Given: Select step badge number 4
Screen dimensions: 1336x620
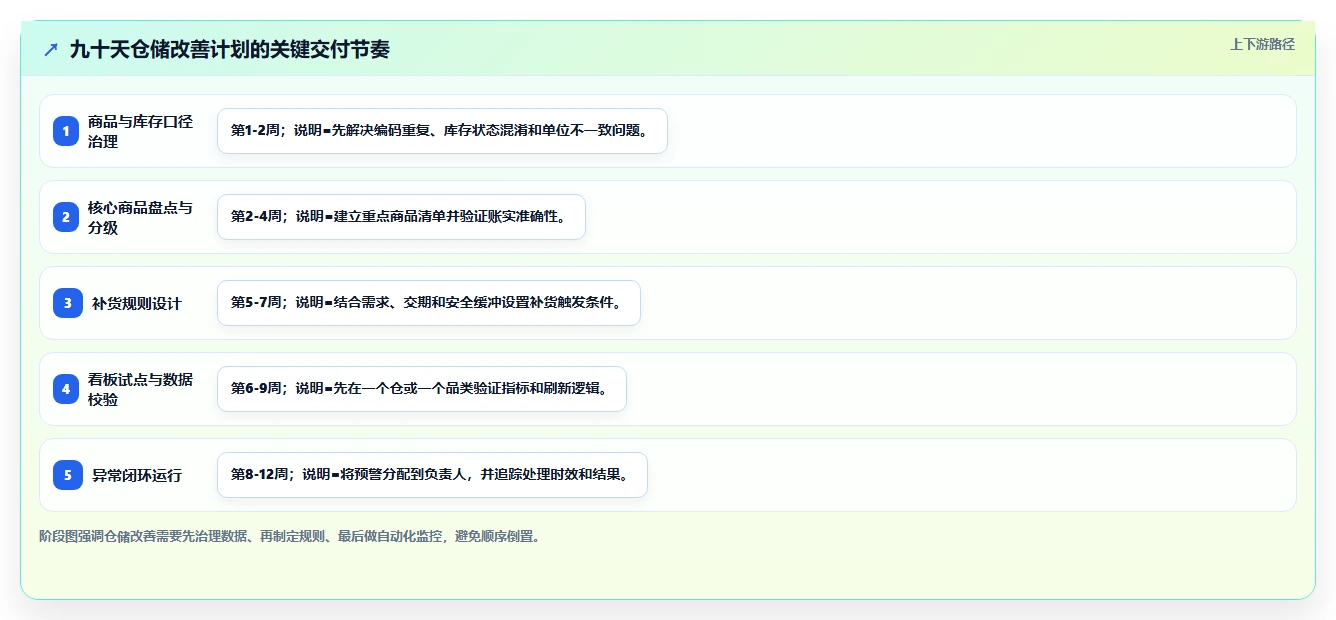Looking at the screenshot, I should pos(66,389).
